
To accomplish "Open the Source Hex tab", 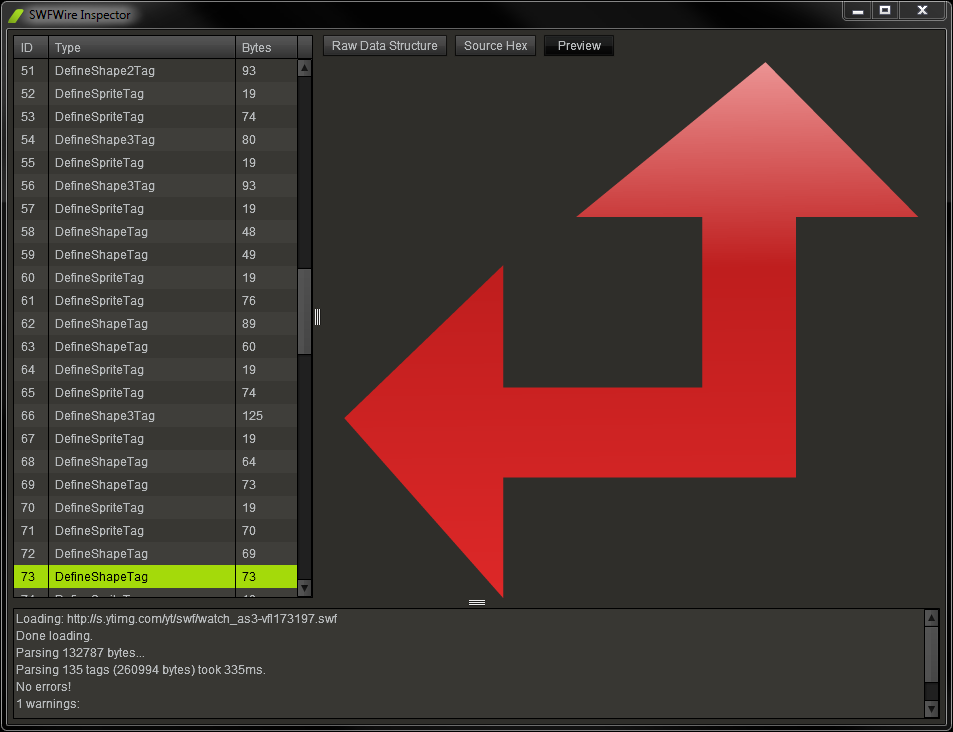I will (495, 46).
